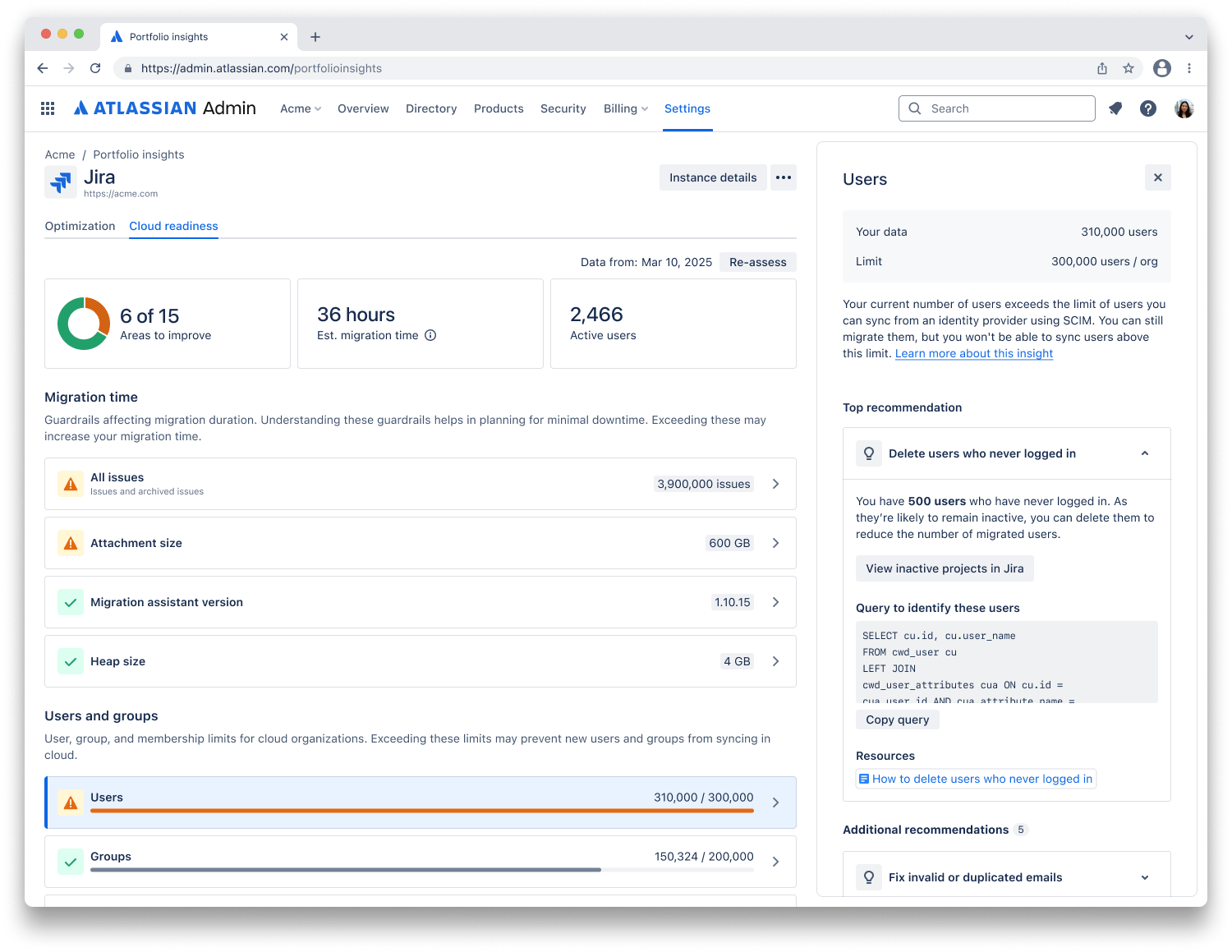Screen dimensions: 1232x952
Task: Close the Users side panel
Action: [x=1157, y=177]
